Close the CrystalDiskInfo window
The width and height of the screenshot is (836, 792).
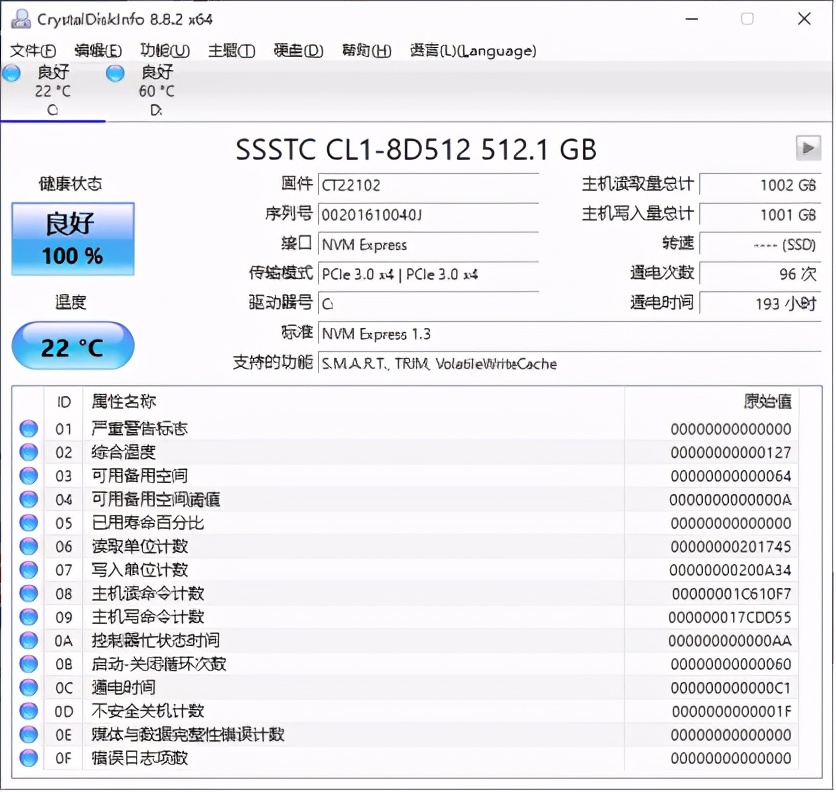pyautogui.click(x=804, y=19)
